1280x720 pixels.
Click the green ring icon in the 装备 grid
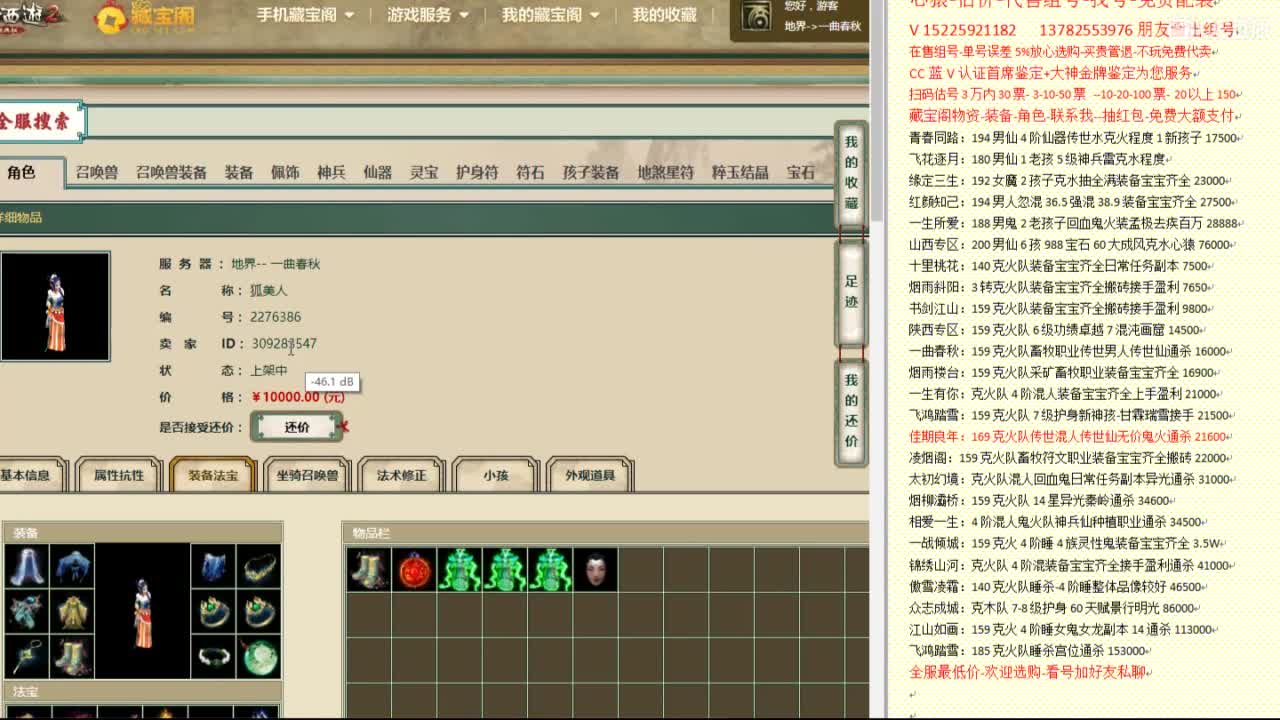(x=212, y=612)
